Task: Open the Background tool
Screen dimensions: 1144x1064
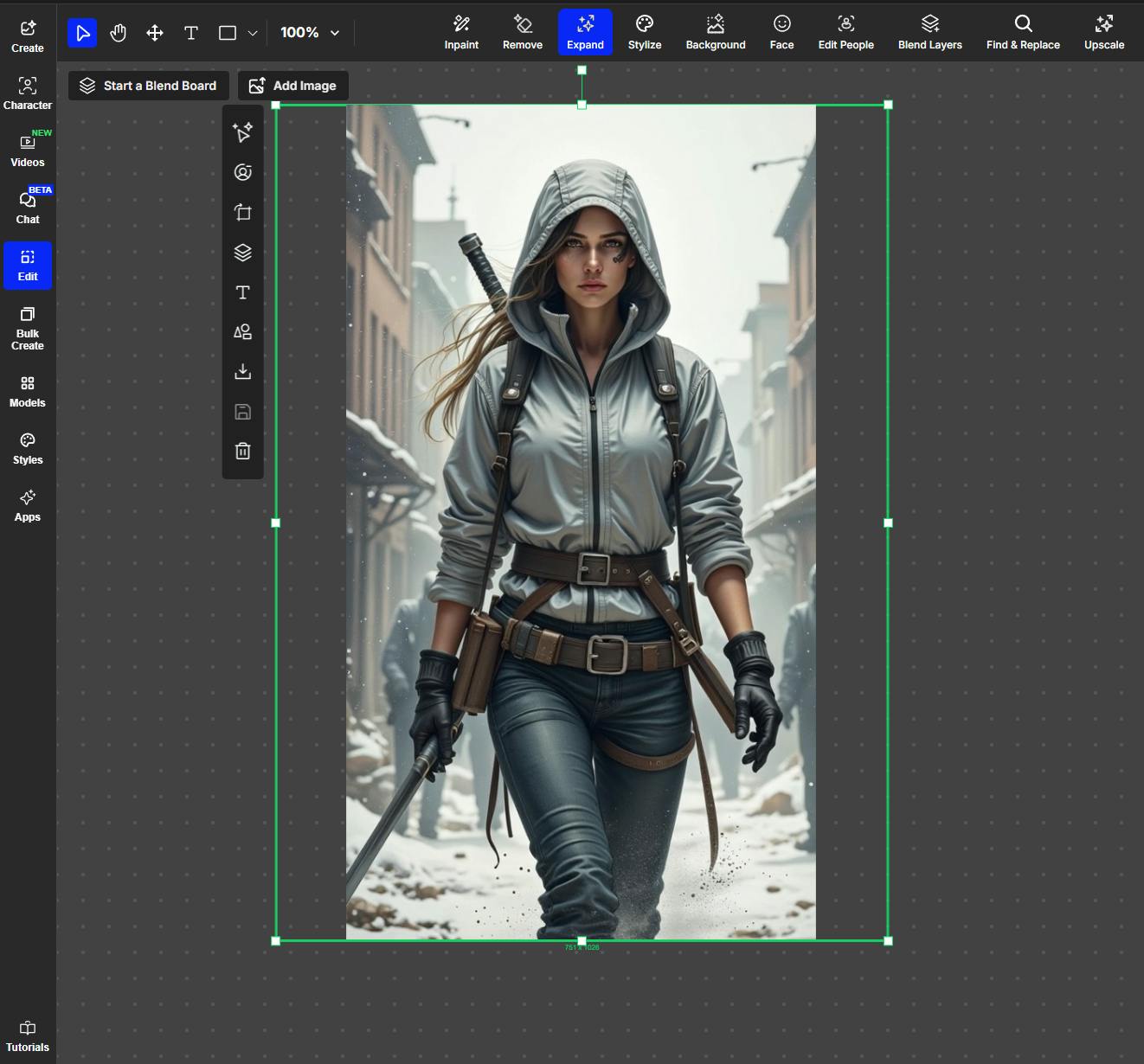Action: [x=716, y=32]
